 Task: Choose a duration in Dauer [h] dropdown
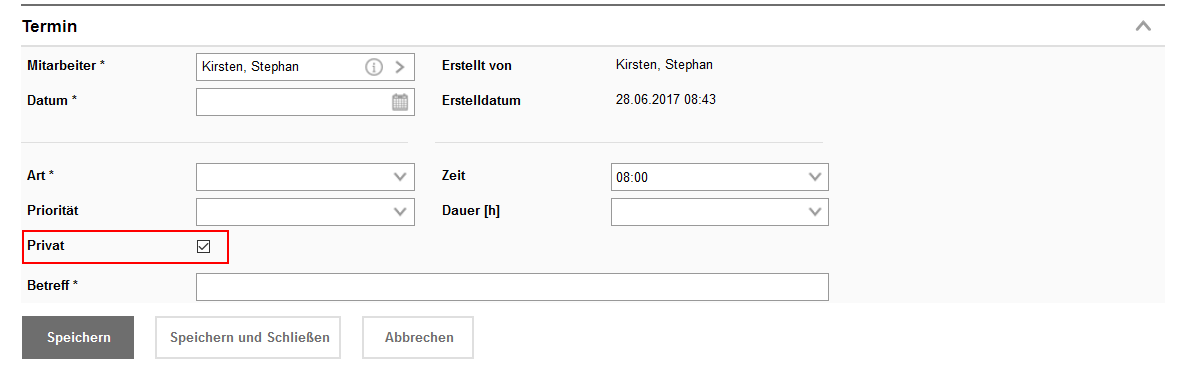coord(720,211)
